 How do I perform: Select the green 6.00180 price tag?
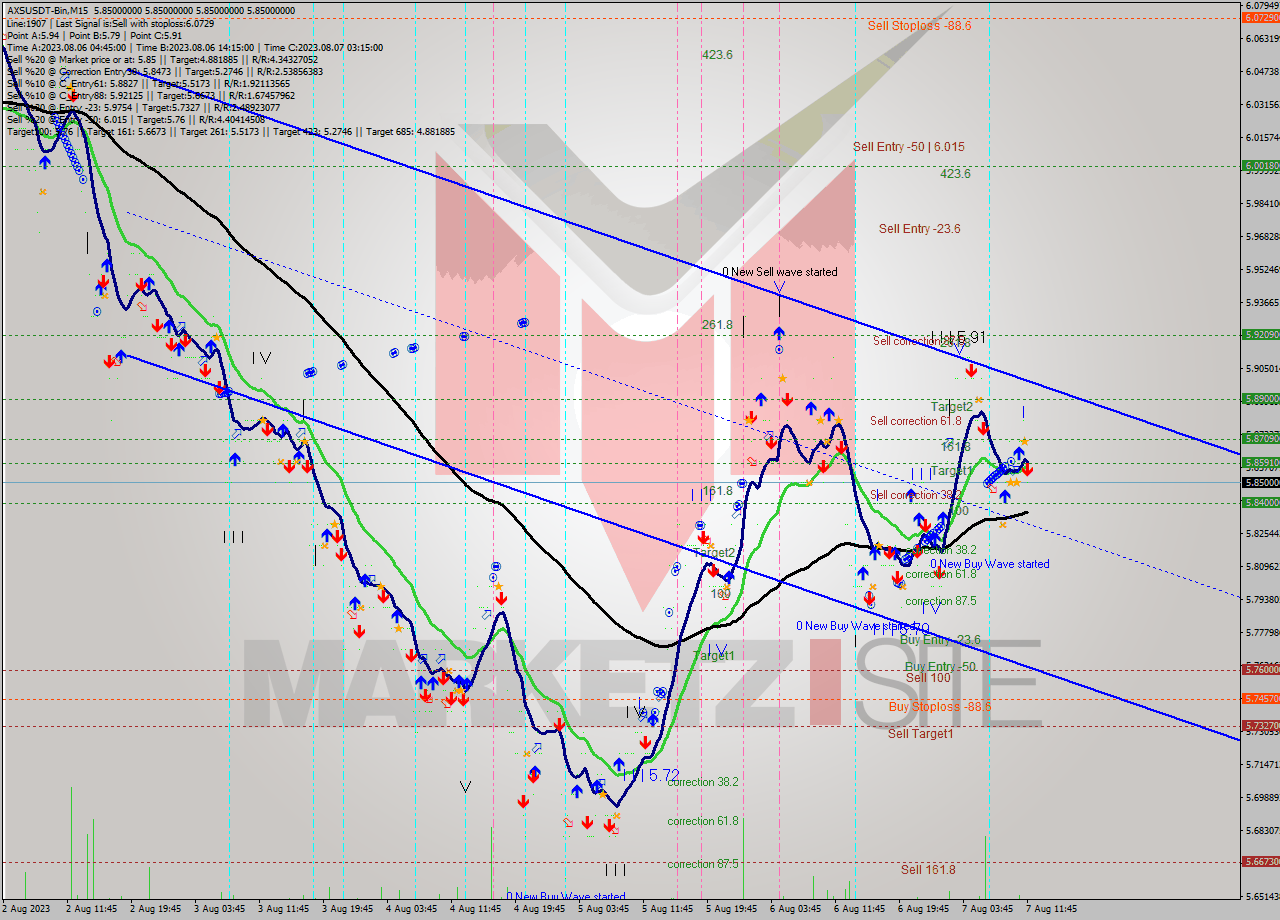coord(1259,166)
